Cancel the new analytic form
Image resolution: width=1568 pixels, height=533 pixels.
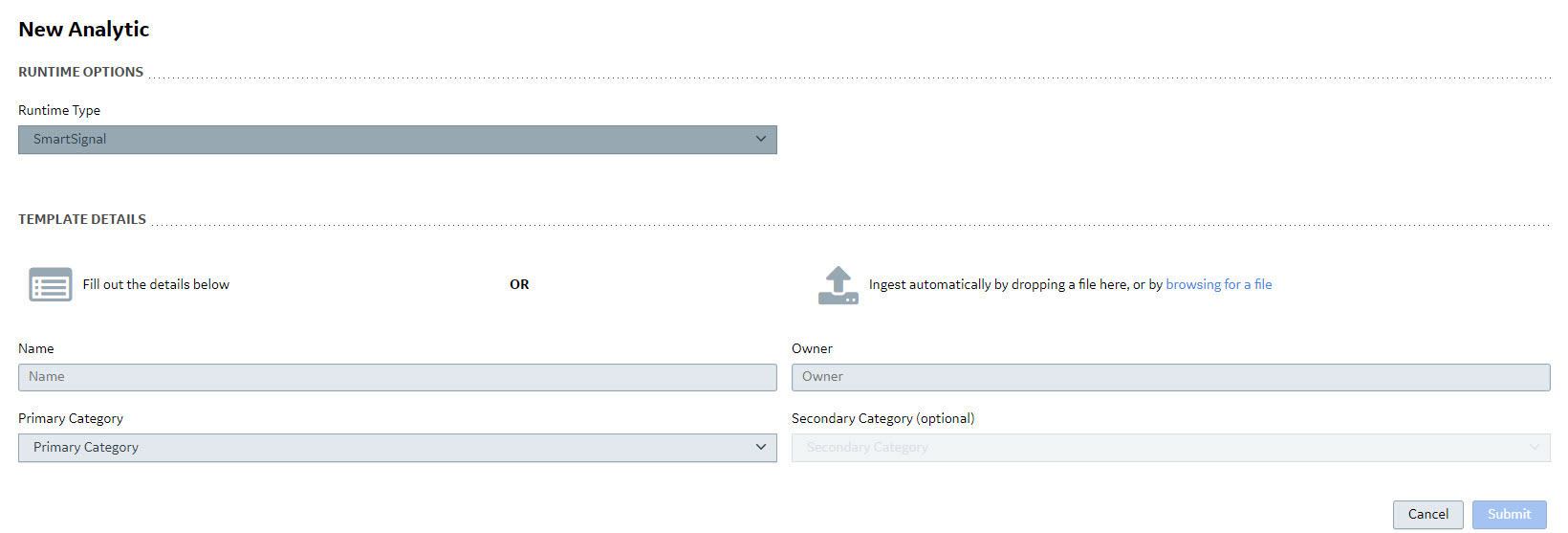point(1428,515)
